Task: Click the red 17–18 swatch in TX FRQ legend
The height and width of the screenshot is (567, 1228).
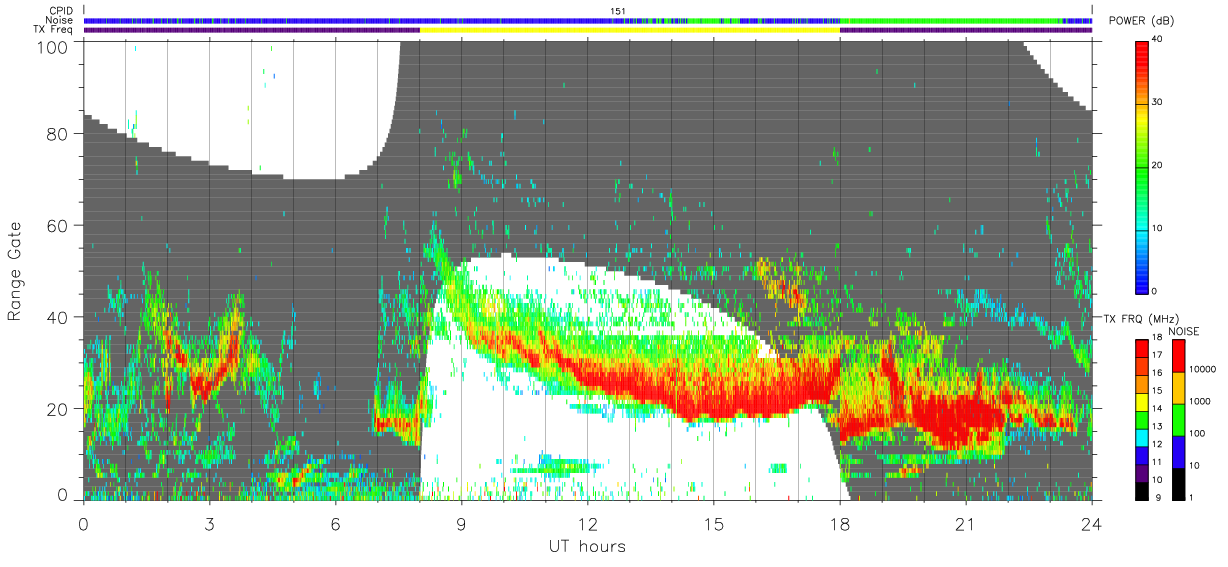Action: [1141, 348]
